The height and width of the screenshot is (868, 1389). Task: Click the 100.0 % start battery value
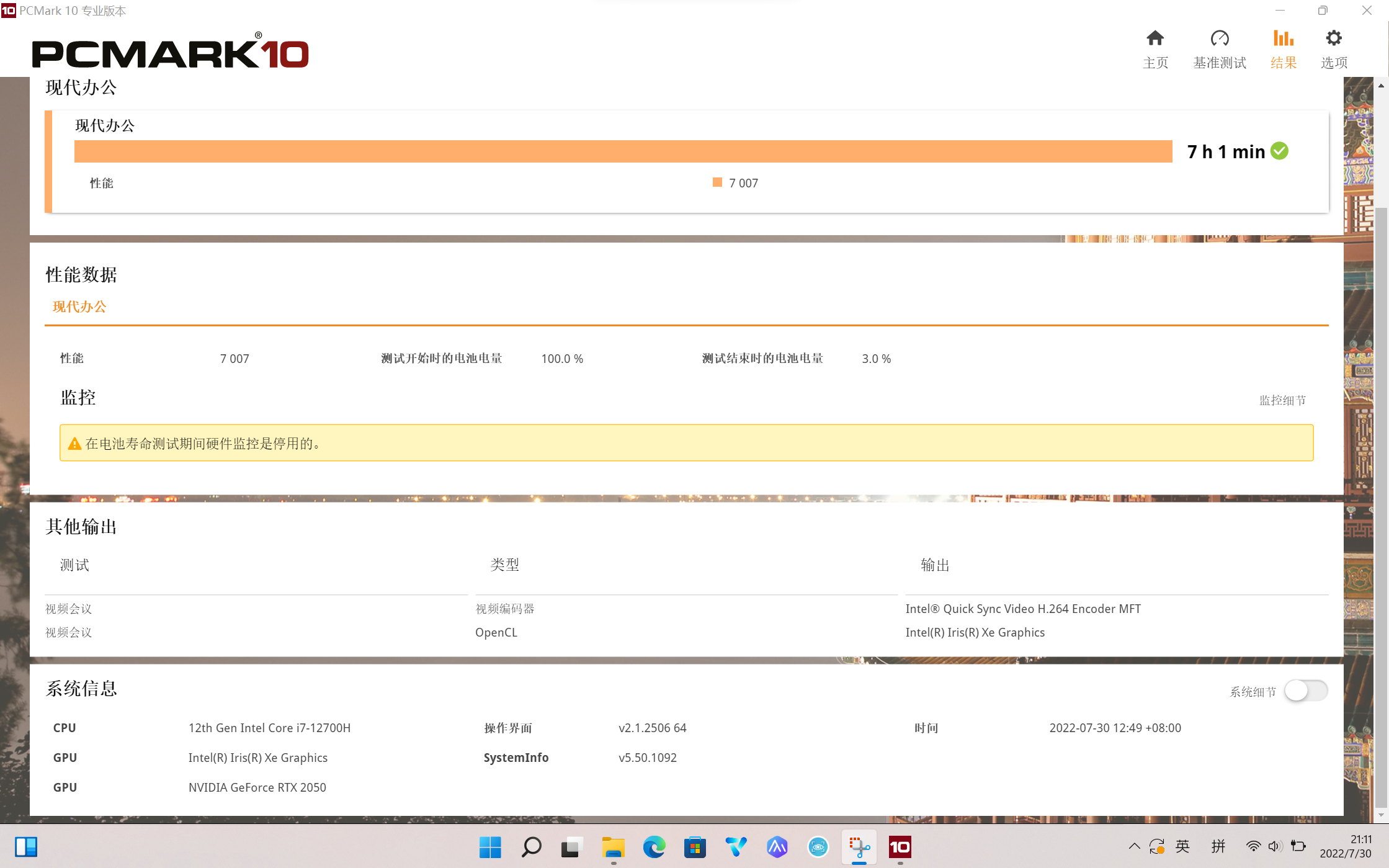click(562, 359)
